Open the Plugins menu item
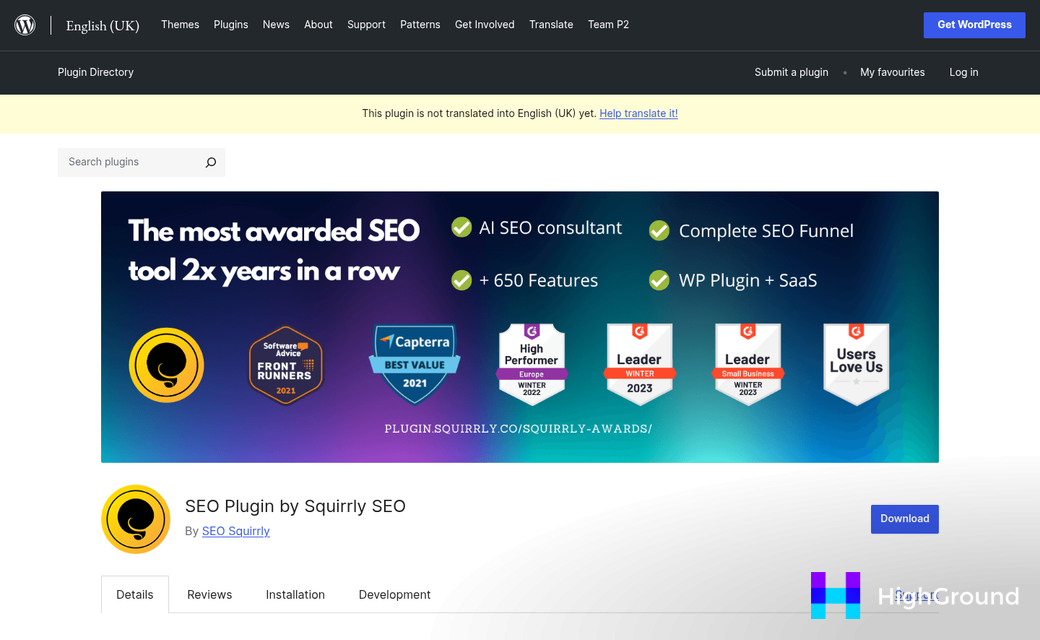 coord(231,25)
